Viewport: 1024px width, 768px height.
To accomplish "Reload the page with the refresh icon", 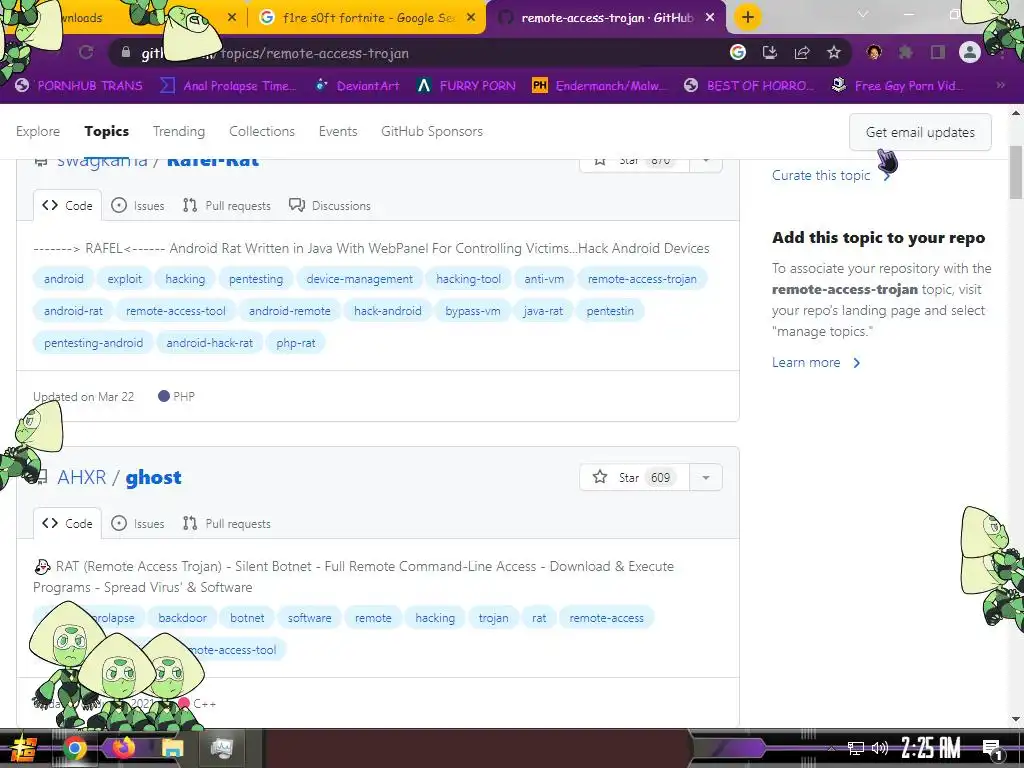I will click(86, 52).
